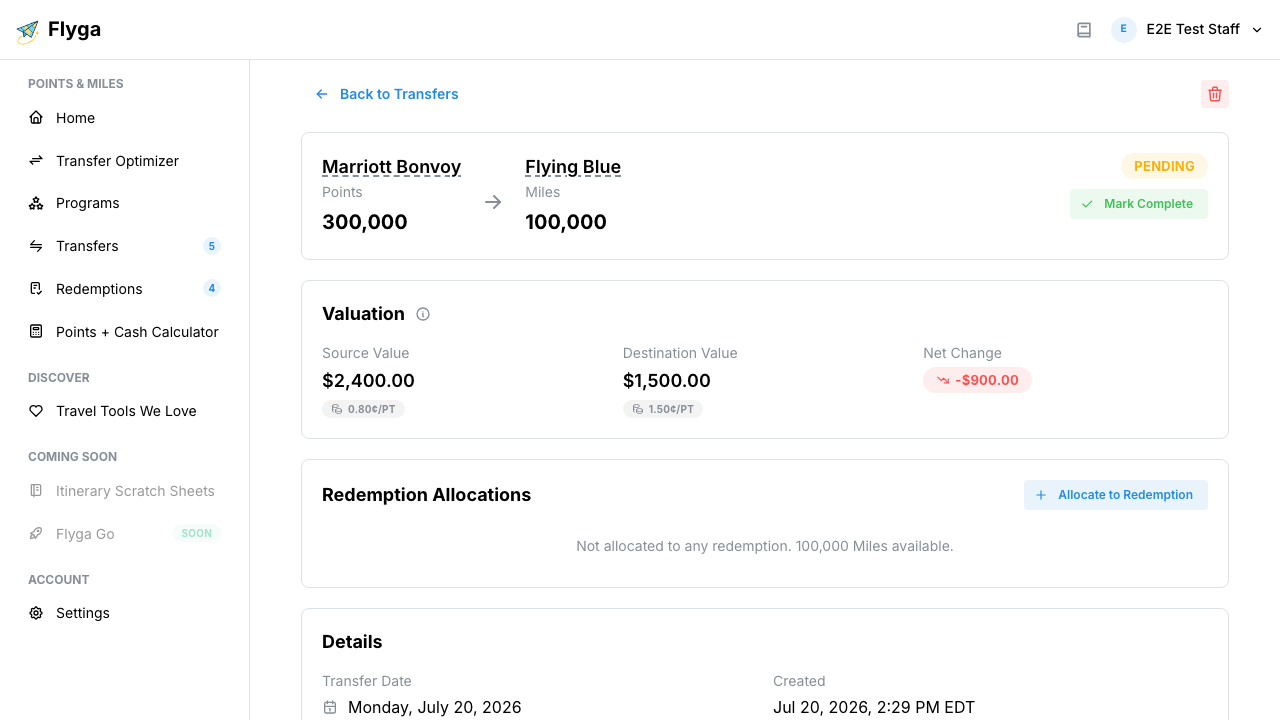1280x720 pixels.
Task: Open Home in sidebar
Action: pos(124,118)
